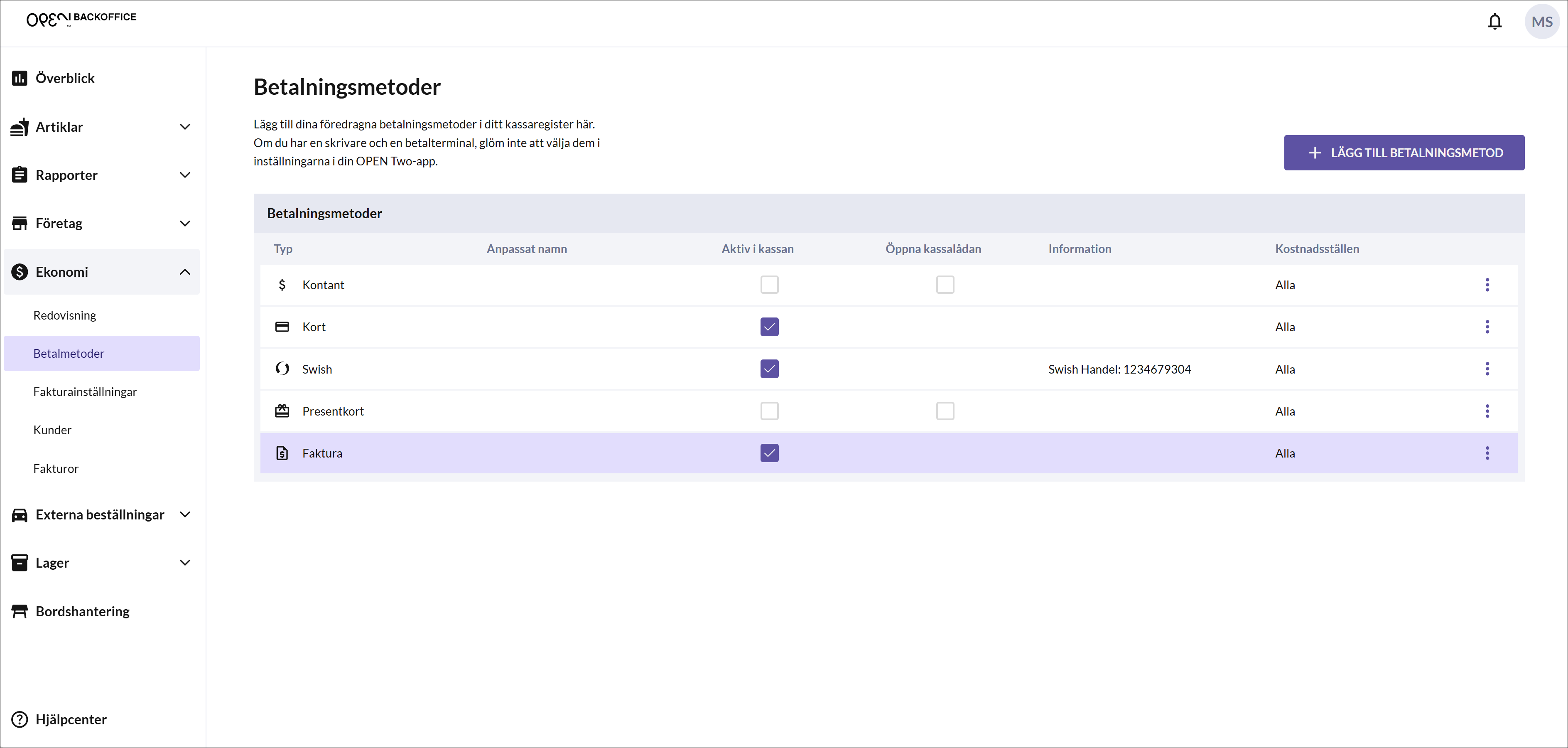The image size is (1568, 748).
Task: Click the Swish logo icon
Action: [x=282, y=369]
